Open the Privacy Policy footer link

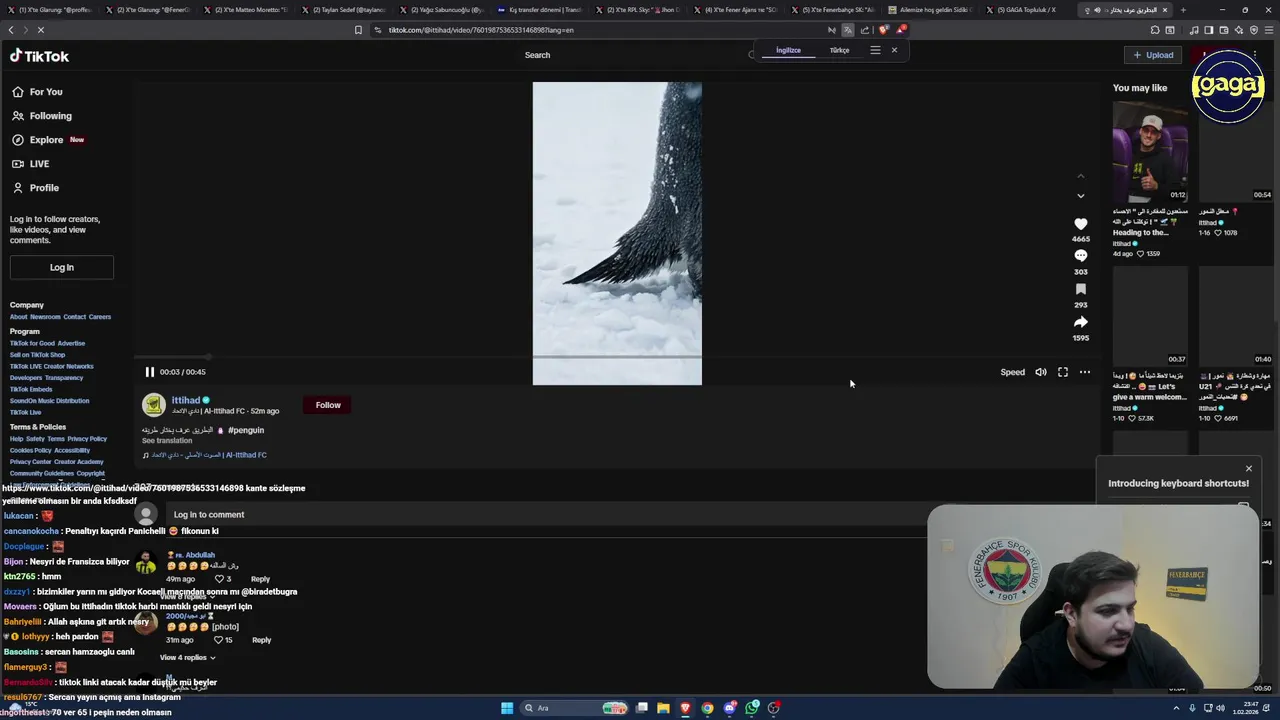(87, 439)
